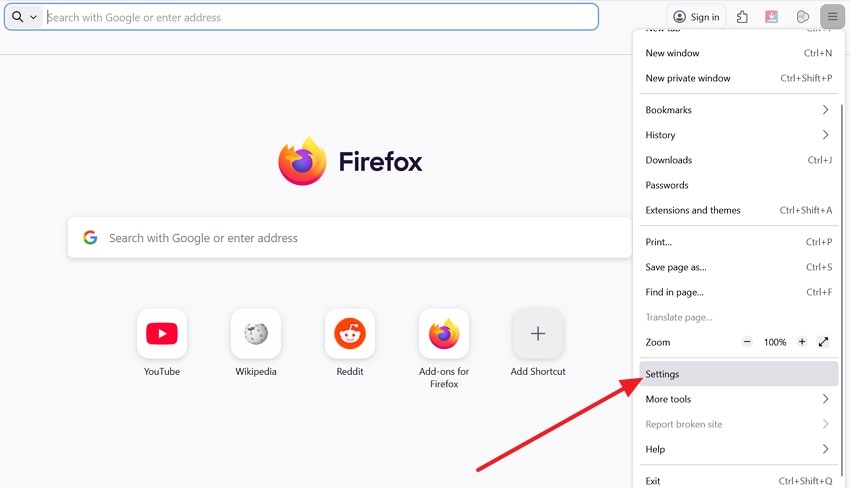Open the Add-ons for Firefox shortcut
Viewport: 850px width, 488px height.
point(444,333)
